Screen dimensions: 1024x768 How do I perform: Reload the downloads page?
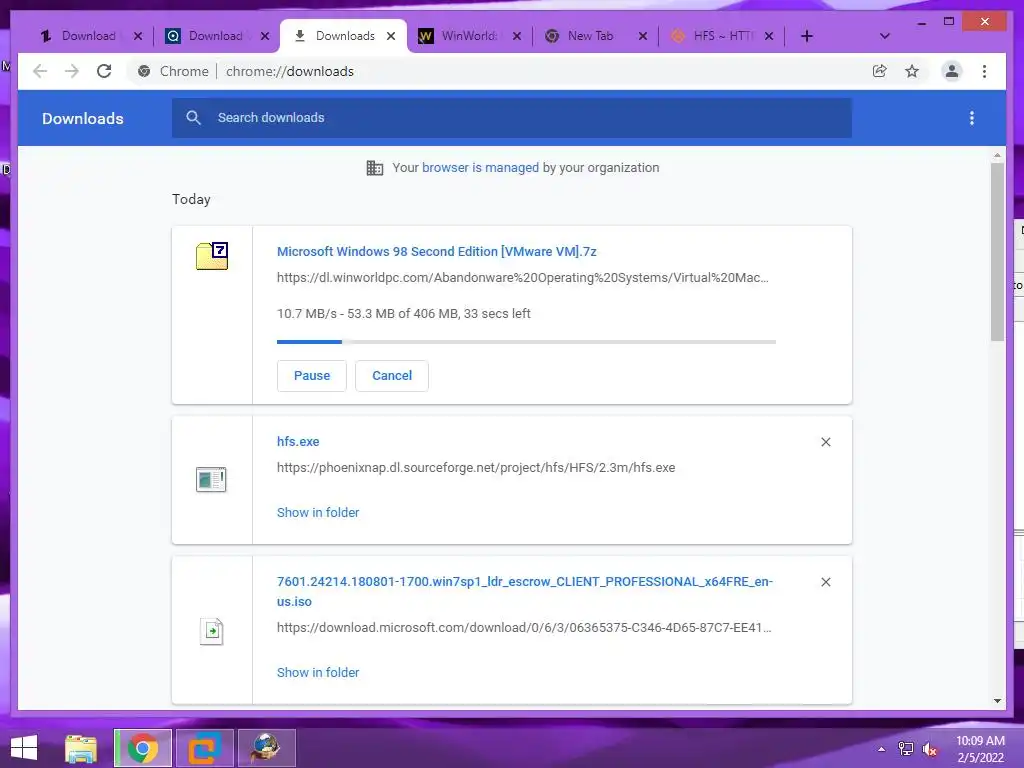tap(104, 71)
